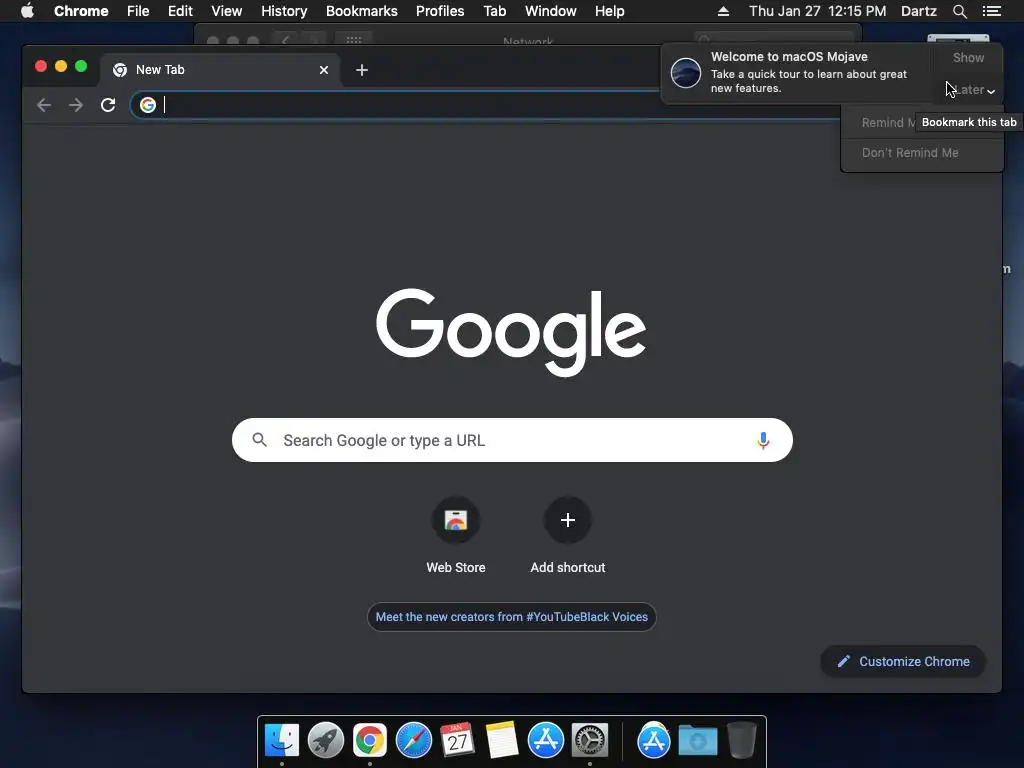Click the macOS Mojave notification icon
The width and height of the screenshot is (1024, 768).
(x=686, y=72)
